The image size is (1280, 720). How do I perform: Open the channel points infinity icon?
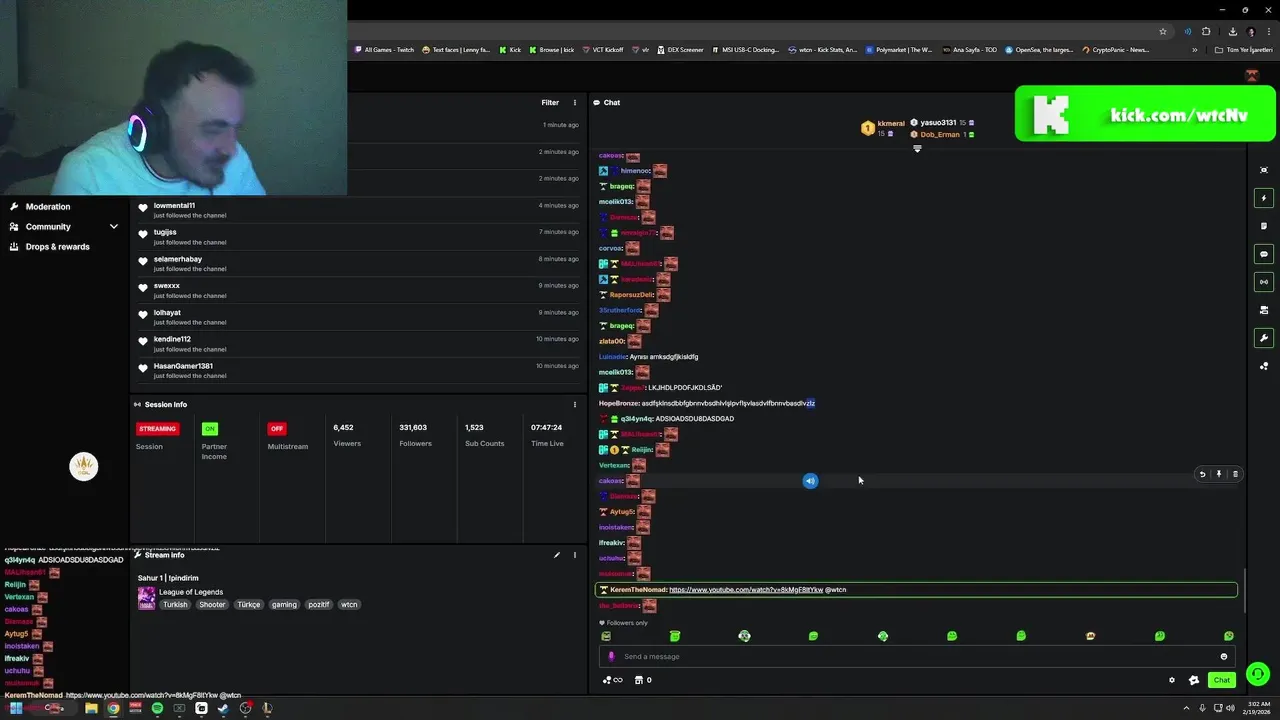tap(612, 680)
